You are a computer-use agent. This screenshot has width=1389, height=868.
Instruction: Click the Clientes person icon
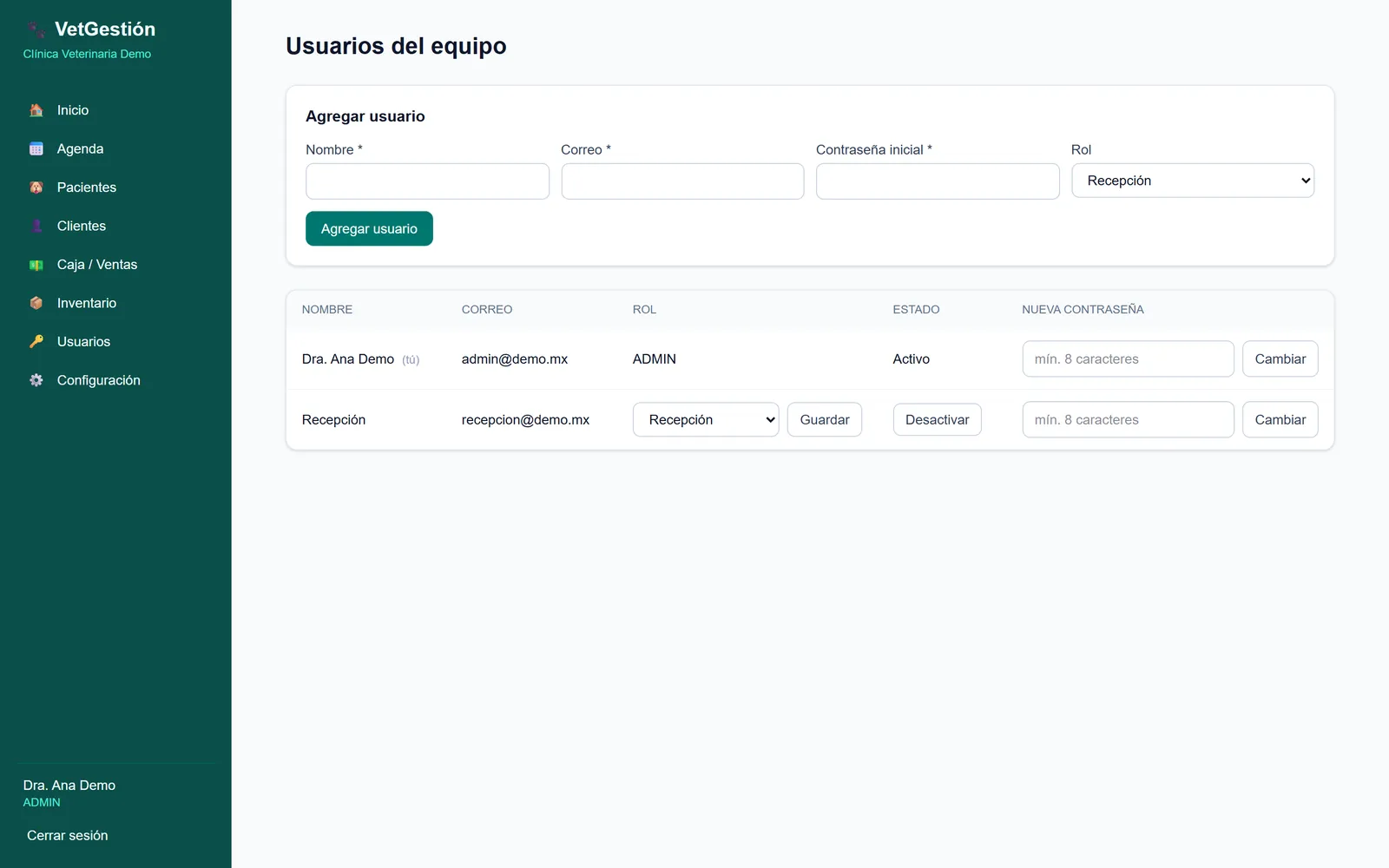36,226
